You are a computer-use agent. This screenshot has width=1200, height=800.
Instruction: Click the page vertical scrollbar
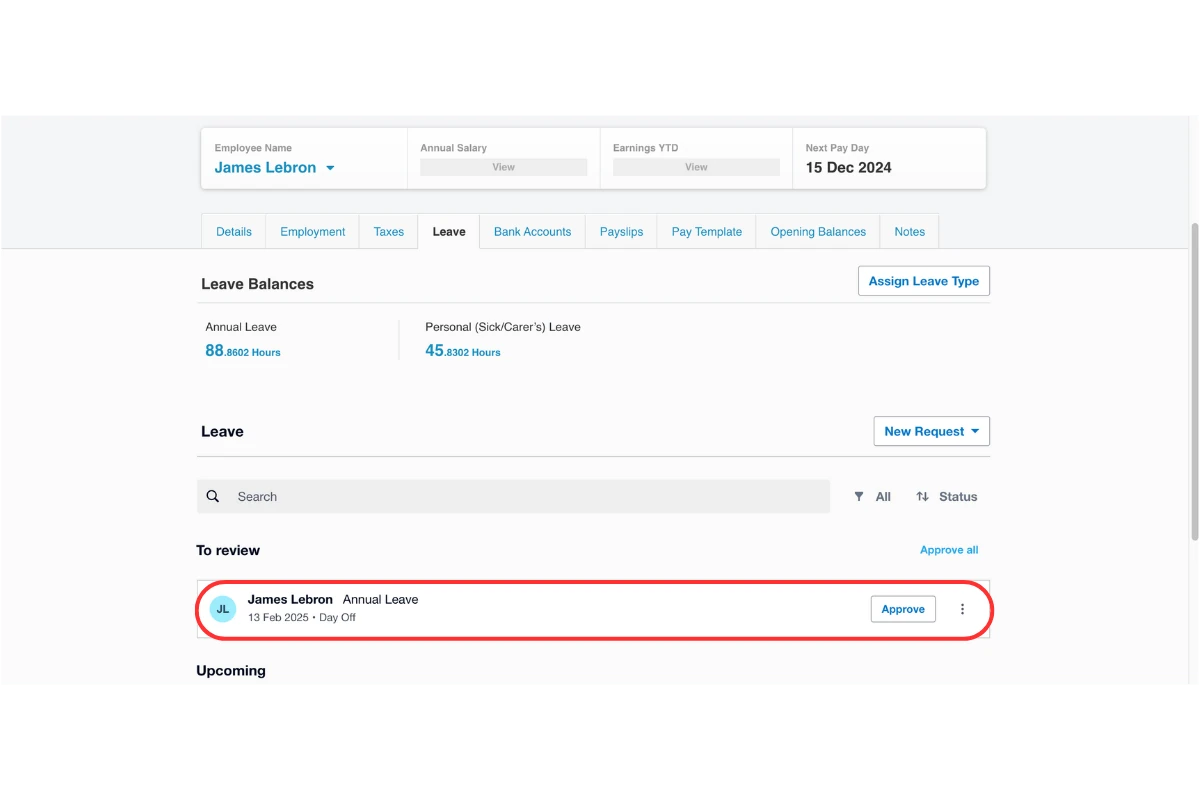click(1194, 382)
